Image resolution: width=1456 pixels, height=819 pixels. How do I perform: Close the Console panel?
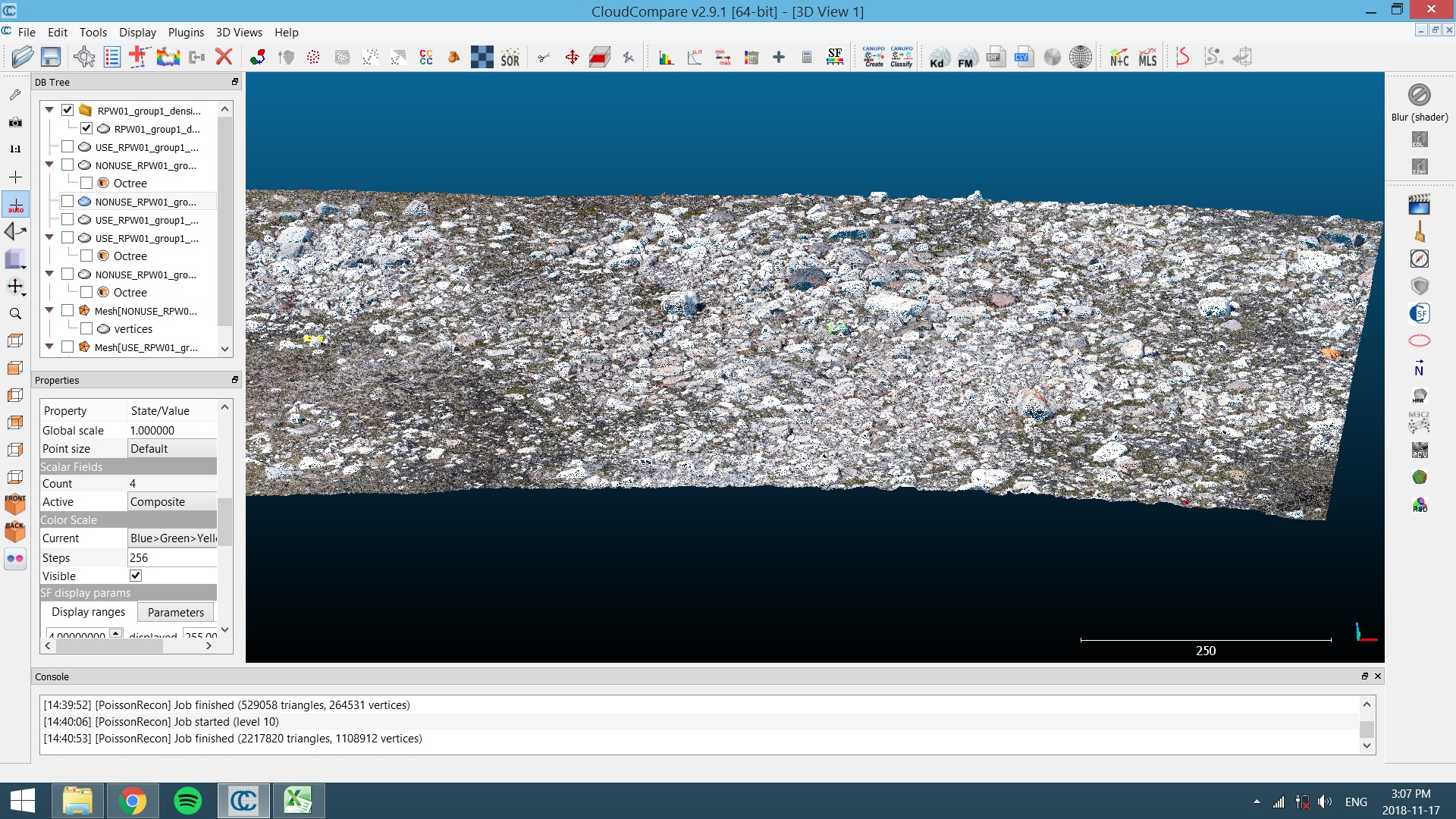[x=1378, y=676]
